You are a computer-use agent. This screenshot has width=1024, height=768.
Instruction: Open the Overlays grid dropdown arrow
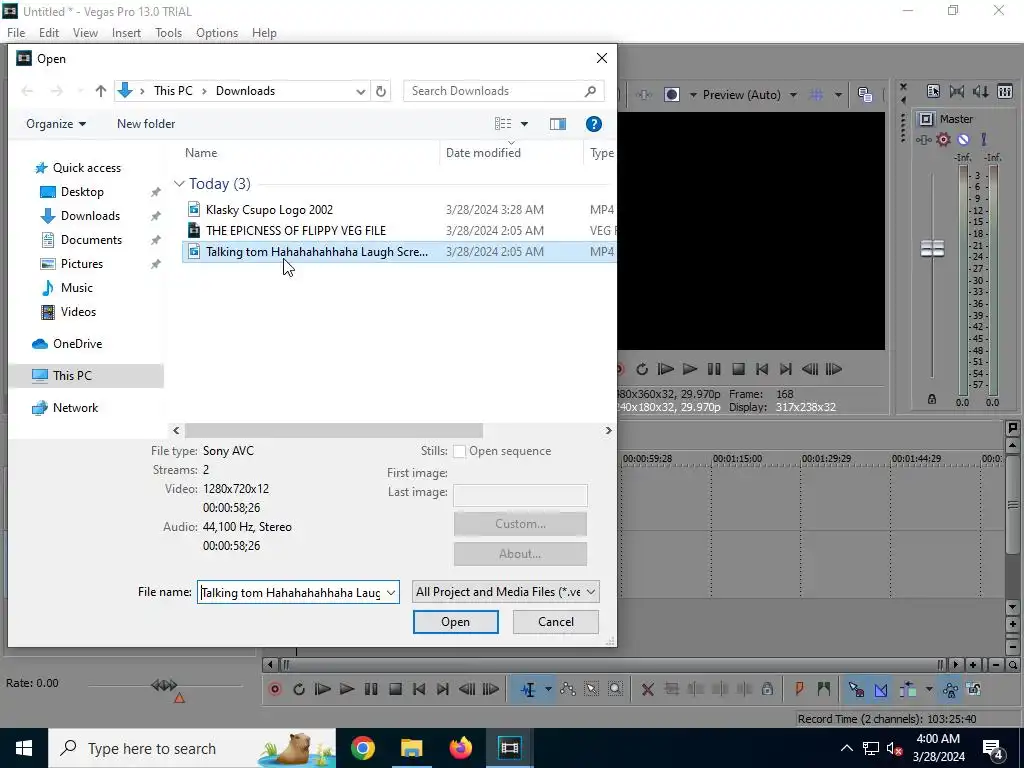[x=838, y=95]
